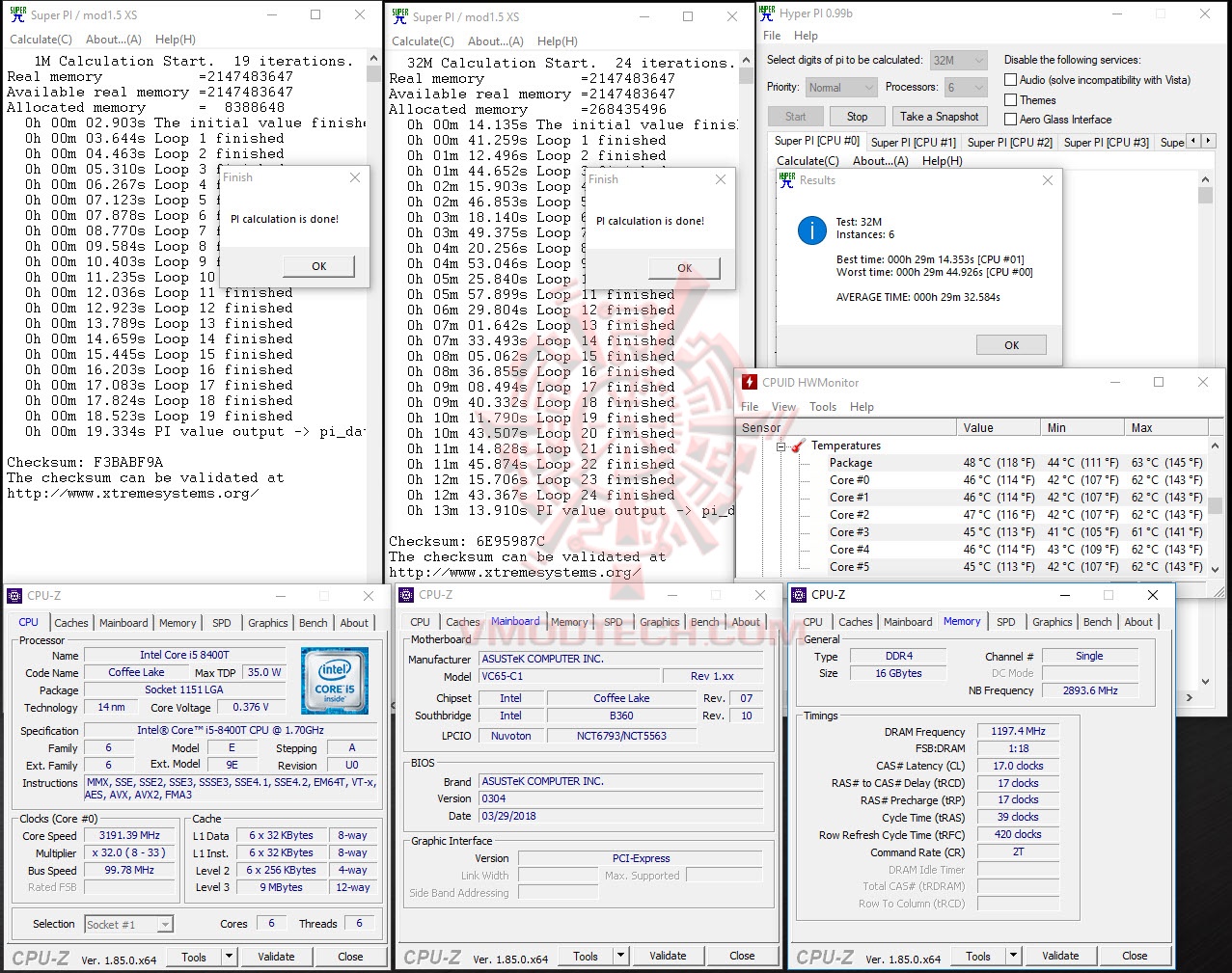
Task: Enable Audio (solve incompatibility with Vista) checkbox
Action: click(x=1011, y=80)
